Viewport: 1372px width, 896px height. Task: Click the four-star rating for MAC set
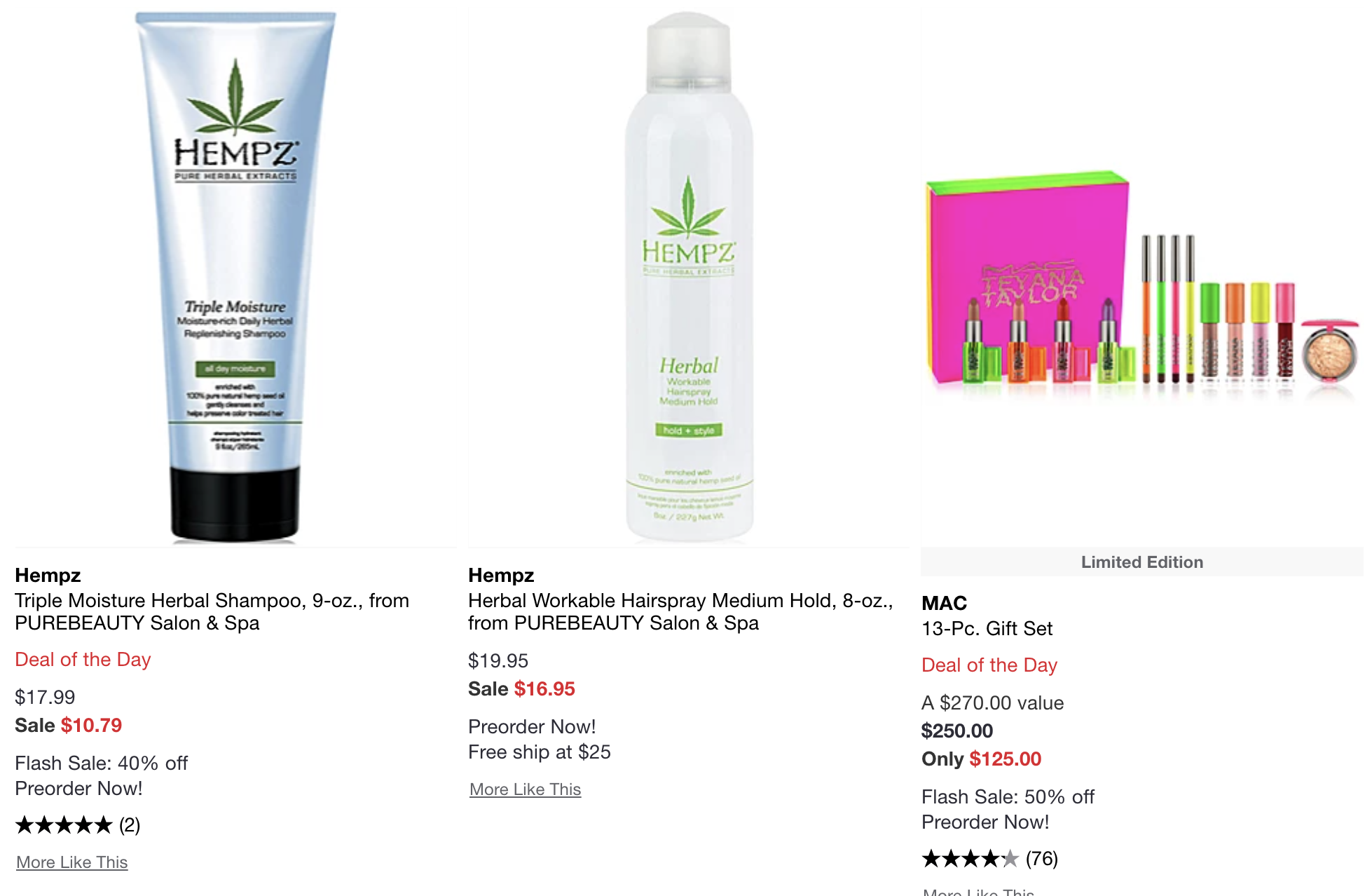click(x=970, y=858)
